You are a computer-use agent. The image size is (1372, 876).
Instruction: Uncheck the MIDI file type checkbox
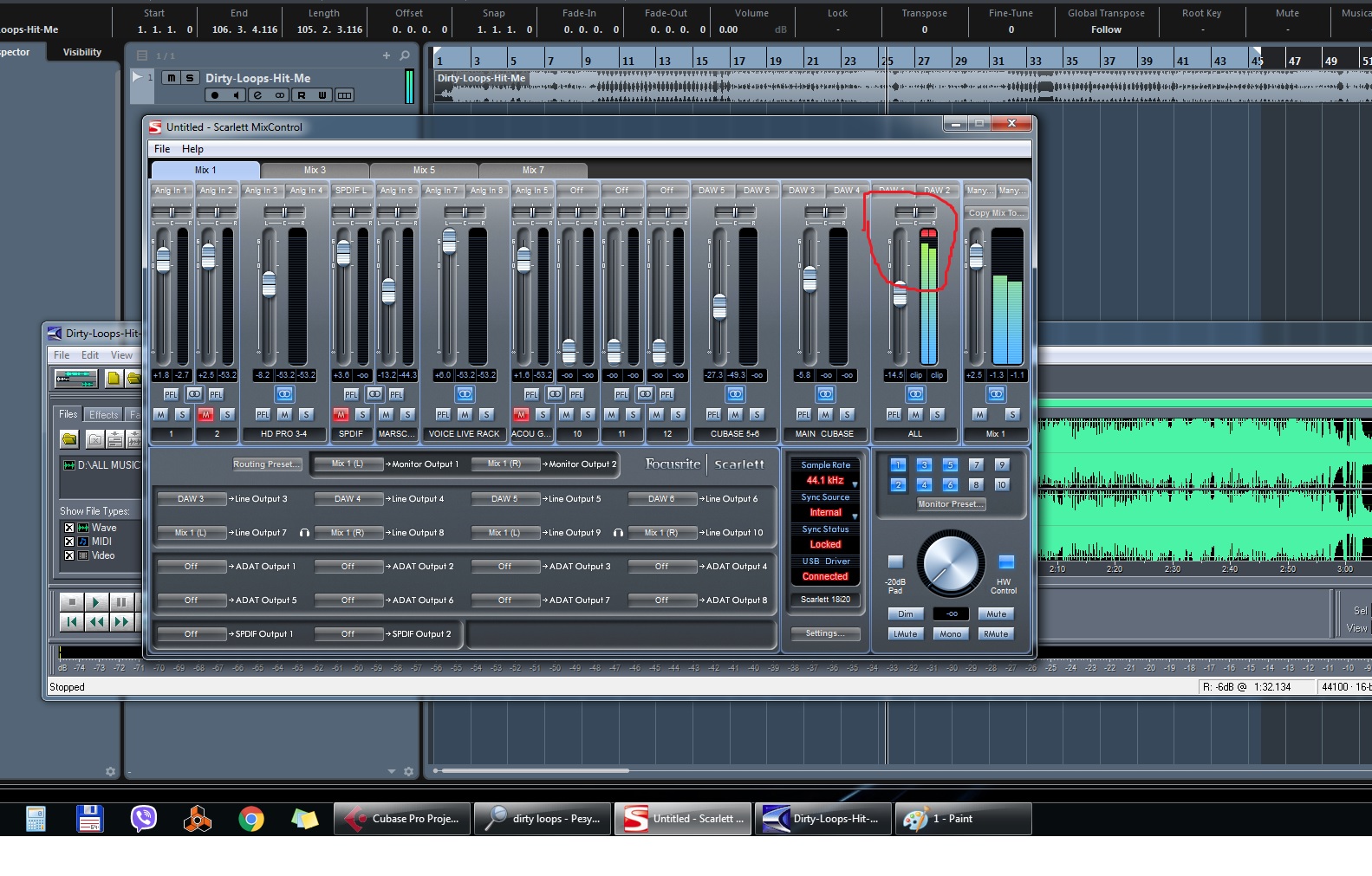click(x=69, y=542)
